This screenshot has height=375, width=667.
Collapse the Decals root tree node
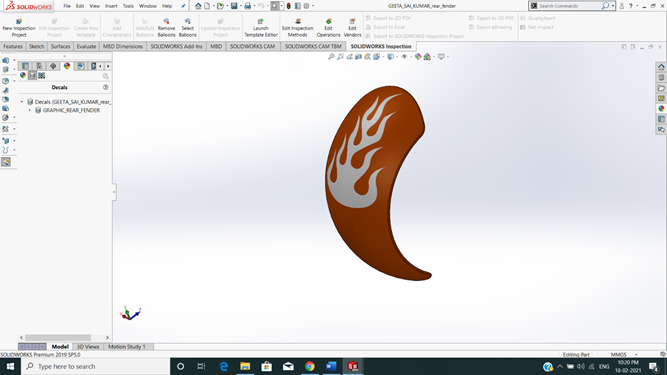pyautogui.click(x=22, y=102)
